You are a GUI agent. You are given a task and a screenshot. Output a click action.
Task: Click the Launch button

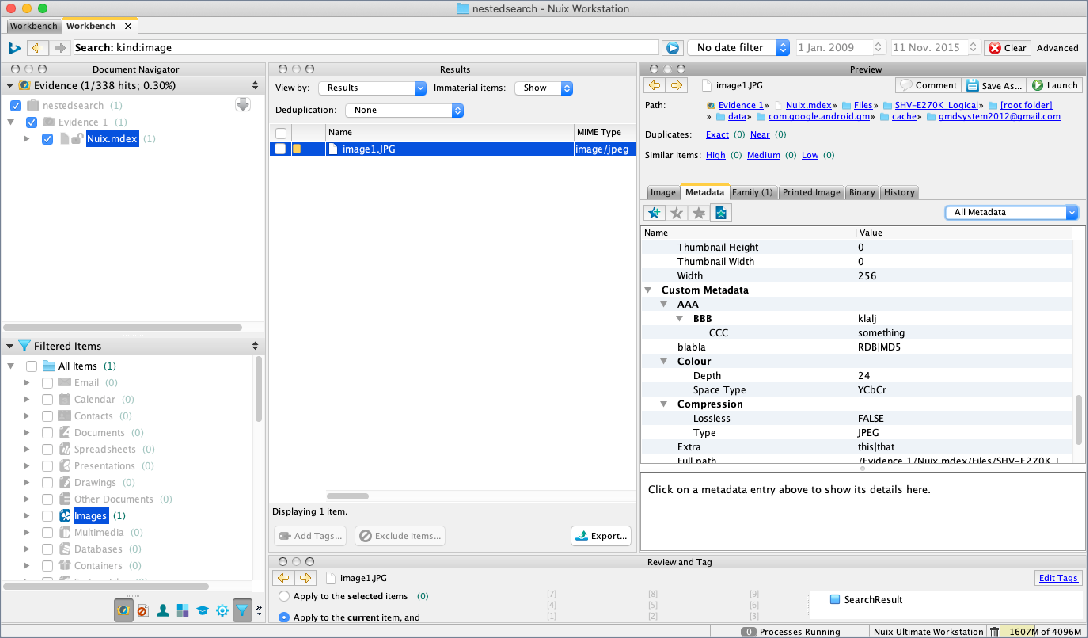click(x=1055, y=85)
